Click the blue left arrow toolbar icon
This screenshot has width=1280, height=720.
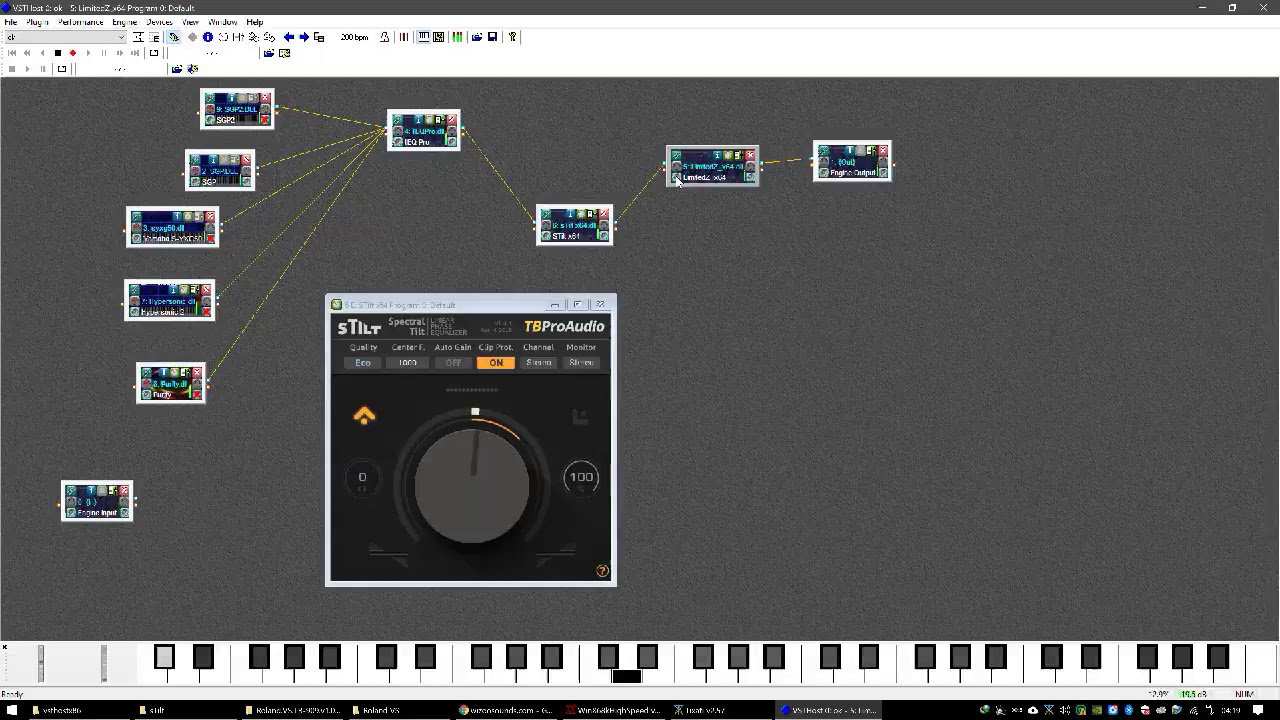point(289,37)
